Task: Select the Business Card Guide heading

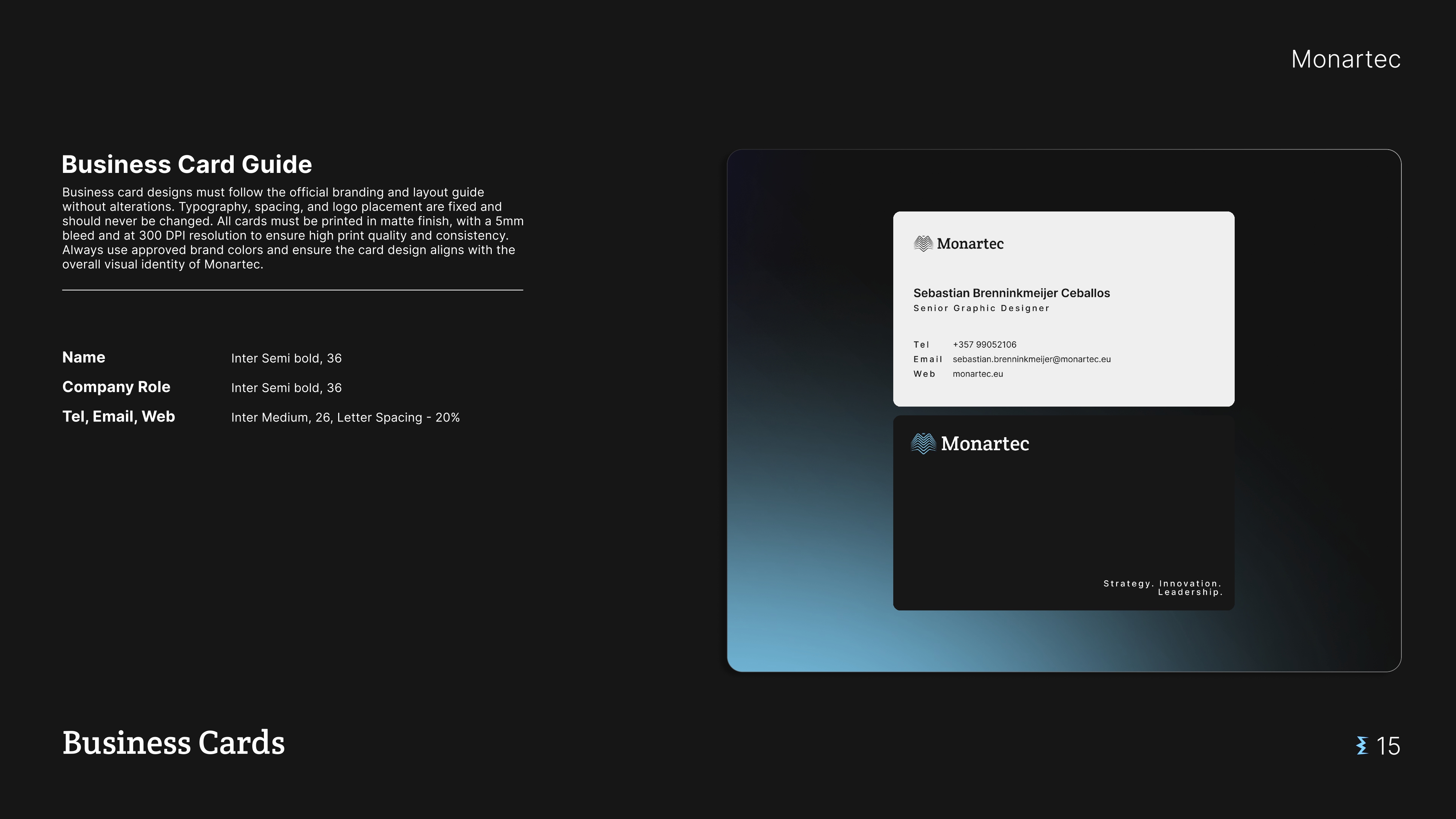Action: tap(186, 165)
